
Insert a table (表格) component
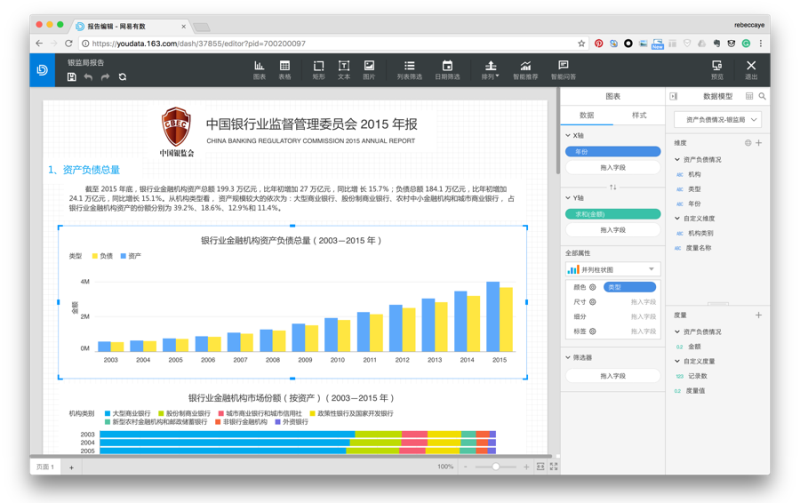click(x=285, y=70)
